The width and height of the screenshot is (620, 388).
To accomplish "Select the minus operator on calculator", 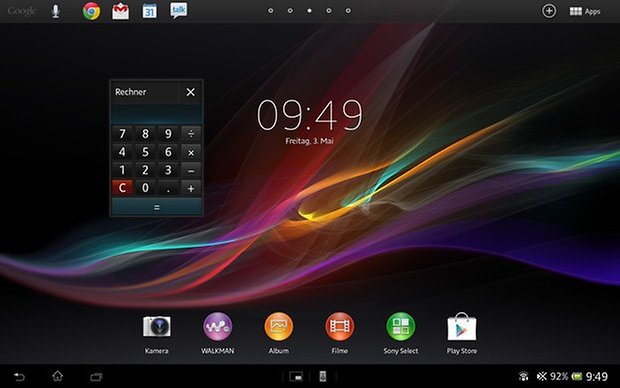I will pos(191,170).
